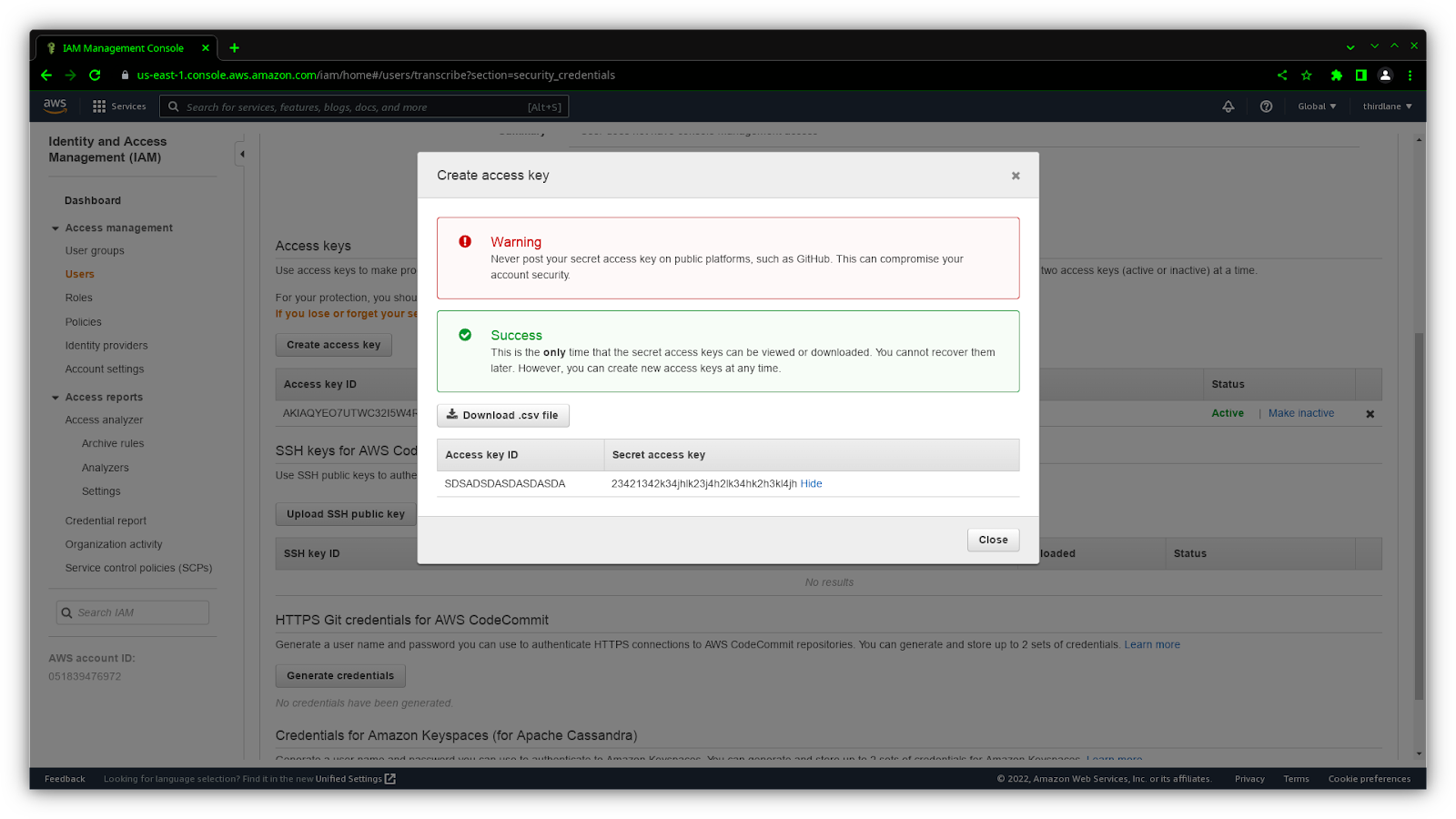The height and width of the screenshot is (819, 1456).
Task: Collapse the Access management section
Action: point(56,228)
